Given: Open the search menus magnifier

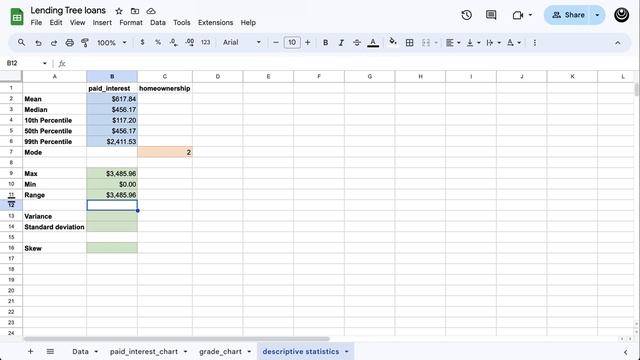Looking at the screenshot, I should click(22, 42).
